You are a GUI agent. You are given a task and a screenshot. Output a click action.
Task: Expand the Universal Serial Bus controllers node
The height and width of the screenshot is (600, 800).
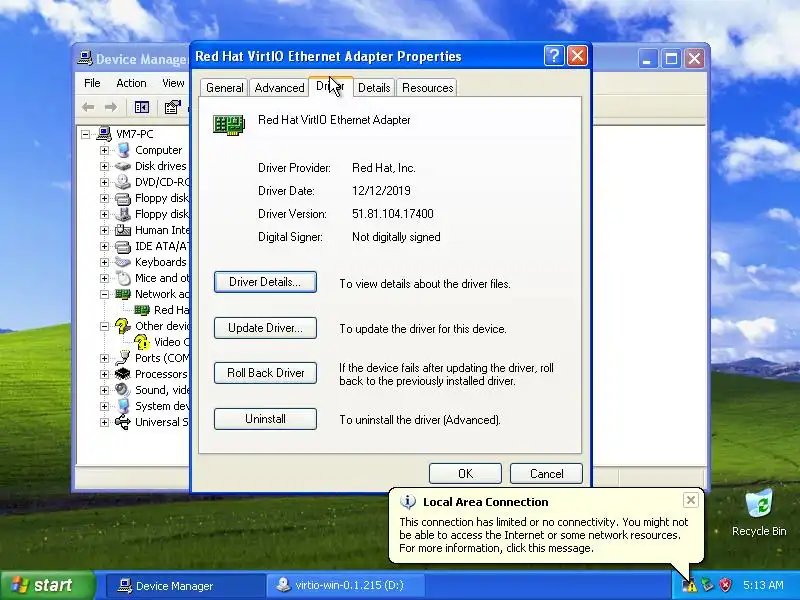tap(104, 422)
